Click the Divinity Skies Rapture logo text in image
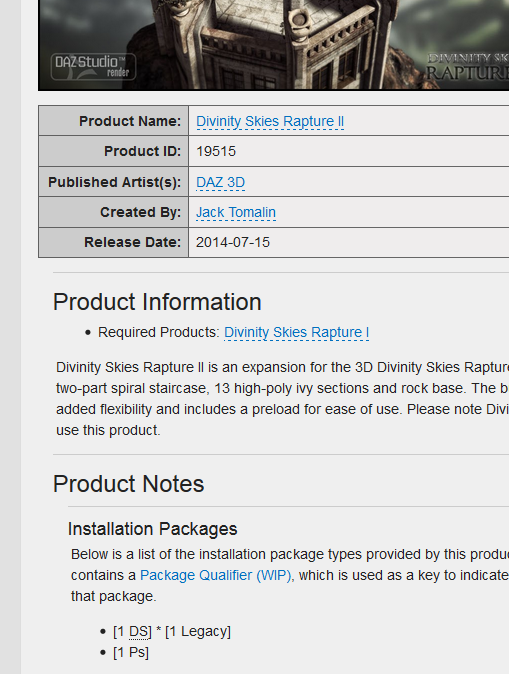The image size is (509, 674). click(468, 67)
